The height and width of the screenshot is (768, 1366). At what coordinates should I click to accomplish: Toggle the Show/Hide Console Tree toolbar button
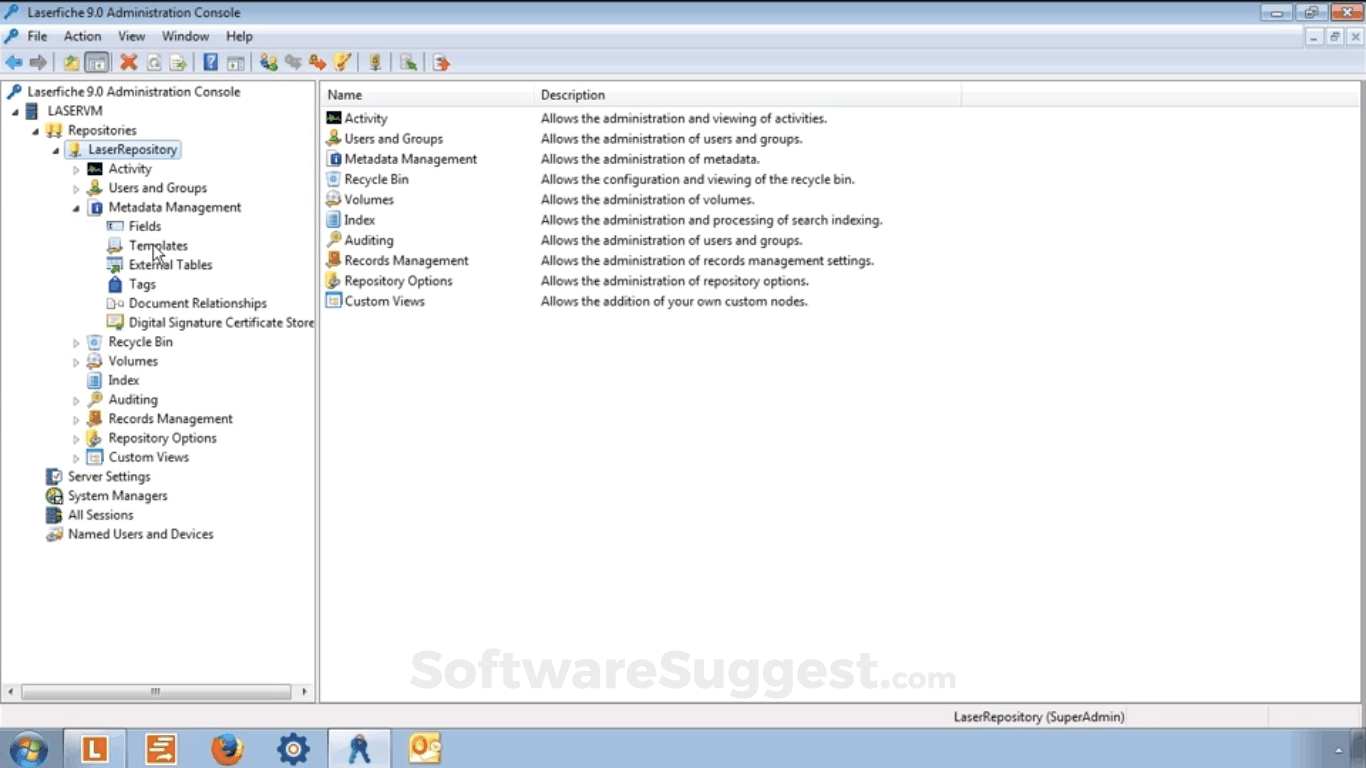(x=96, y=63)
